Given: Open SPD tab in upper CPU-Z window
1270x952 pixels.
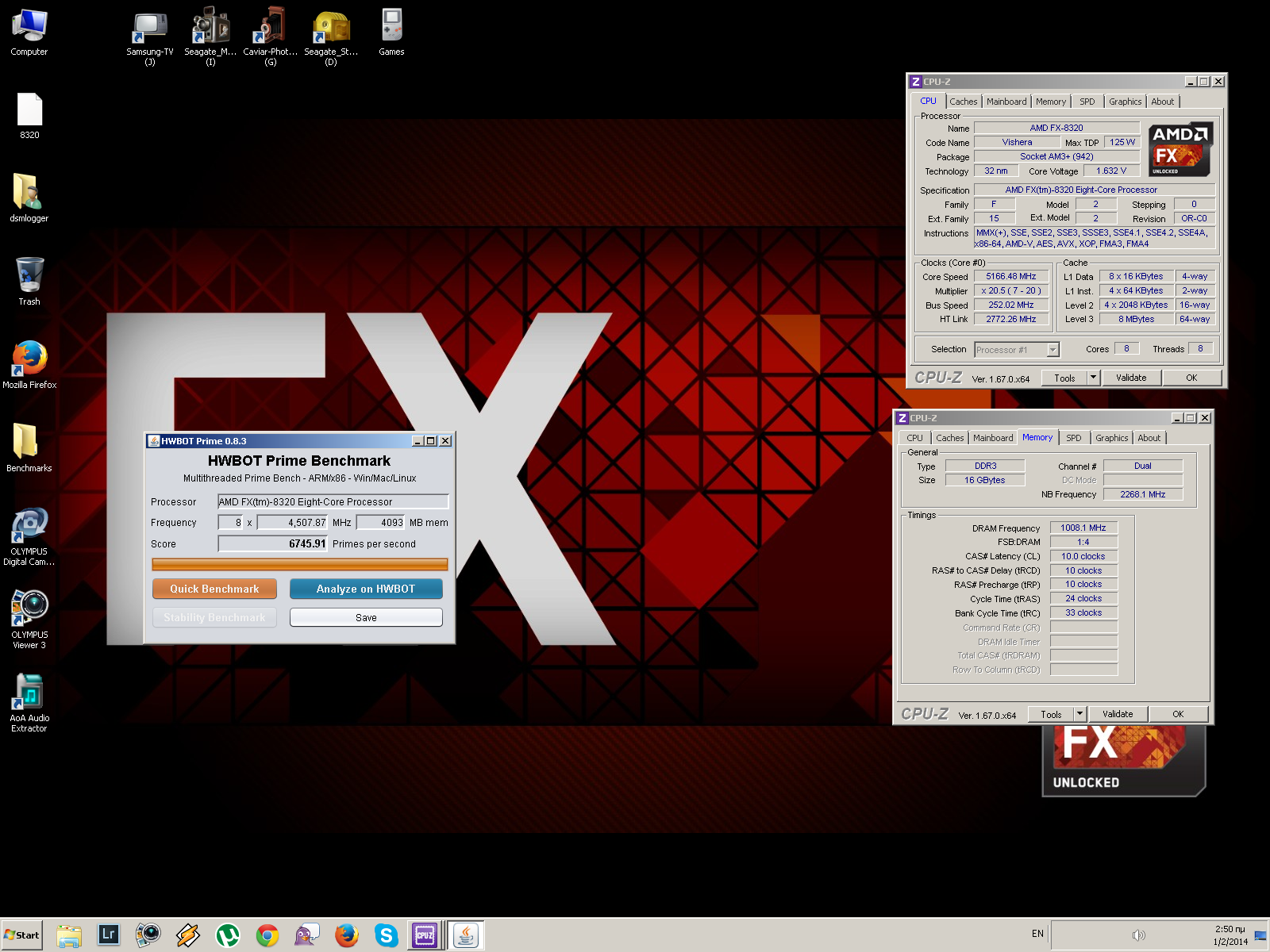Looking at the screenshot, I should (1087, 102).
